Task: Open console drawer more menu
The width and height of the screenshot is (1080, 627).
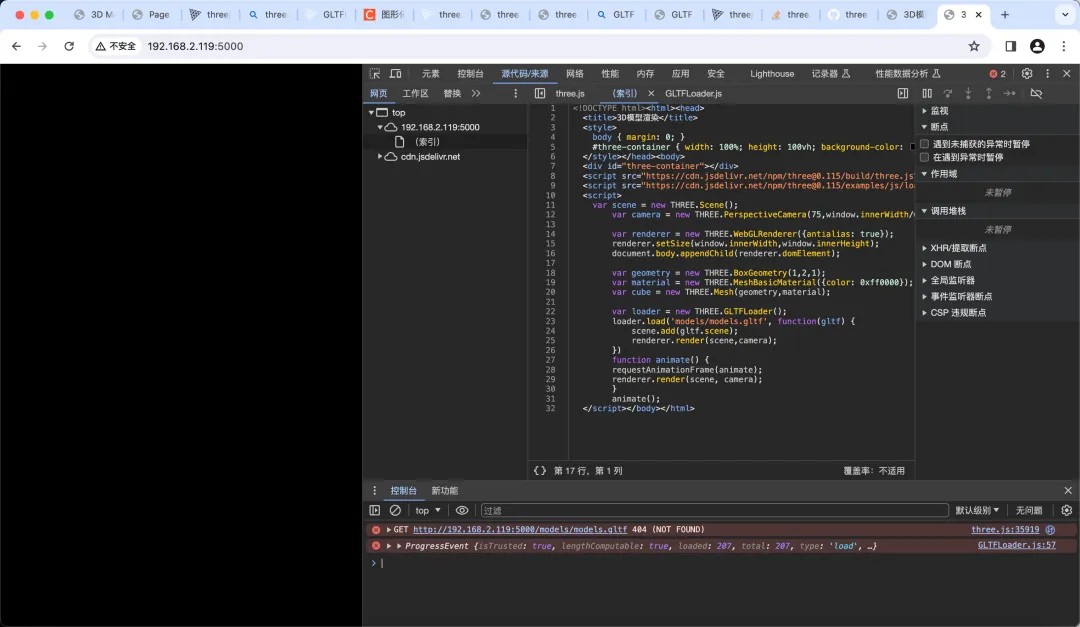Action: [x=375, y=491]
